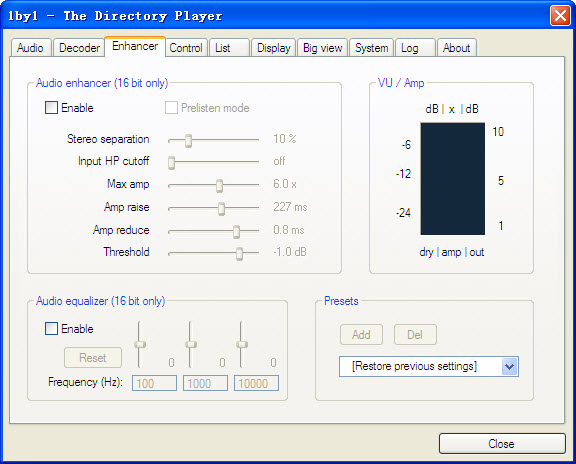576x464 pixels.
Task: Click the 100 Hz equalizer vertical slider
Action: click(x=140, y=344)
